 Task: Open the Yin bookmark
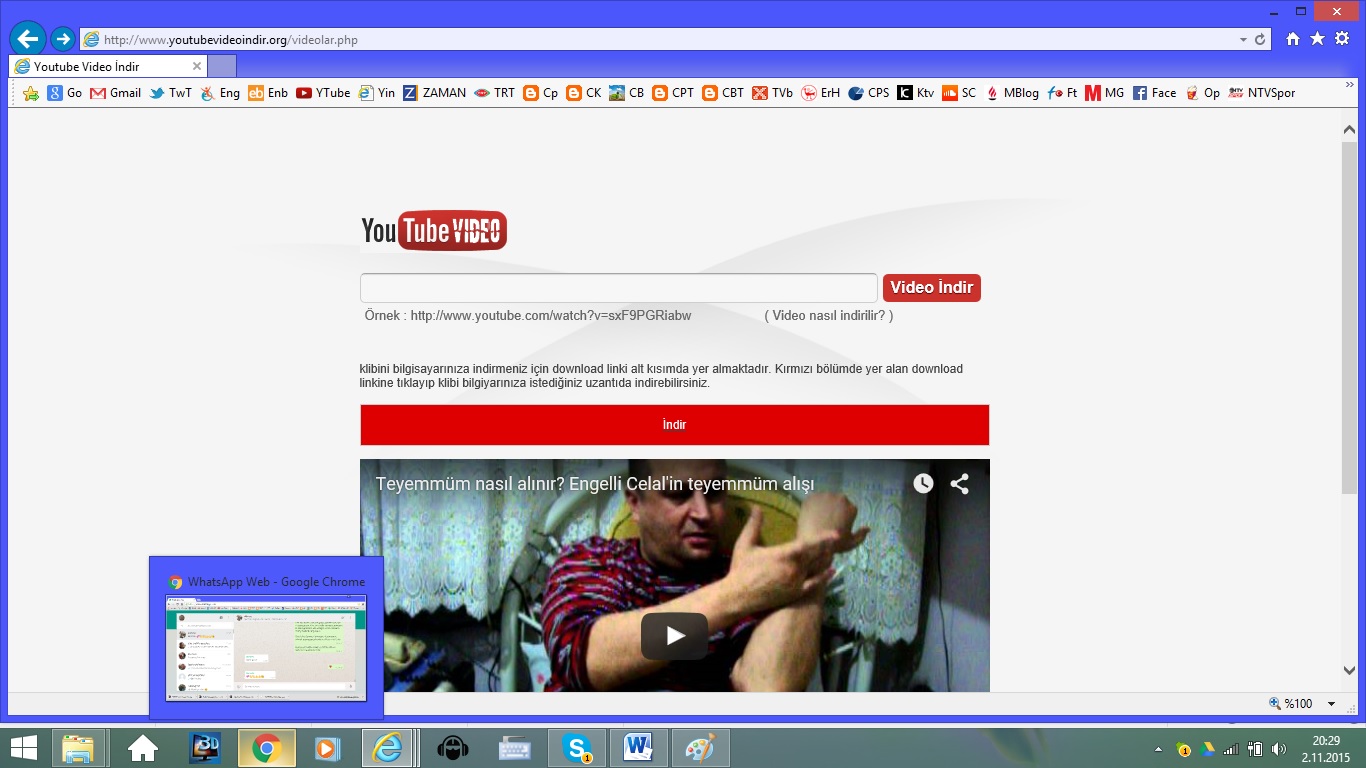tap(377, 93)
